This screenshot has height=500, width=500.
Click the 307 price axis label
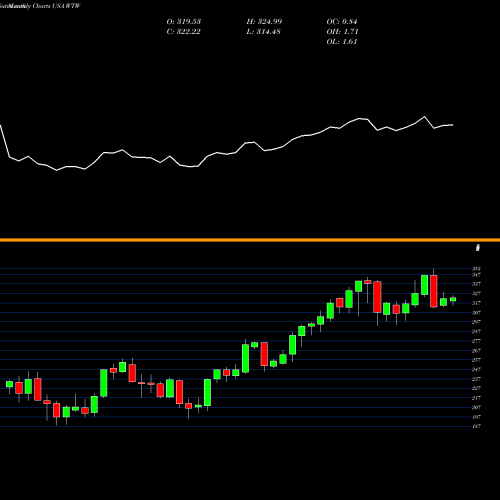[476, 313]
